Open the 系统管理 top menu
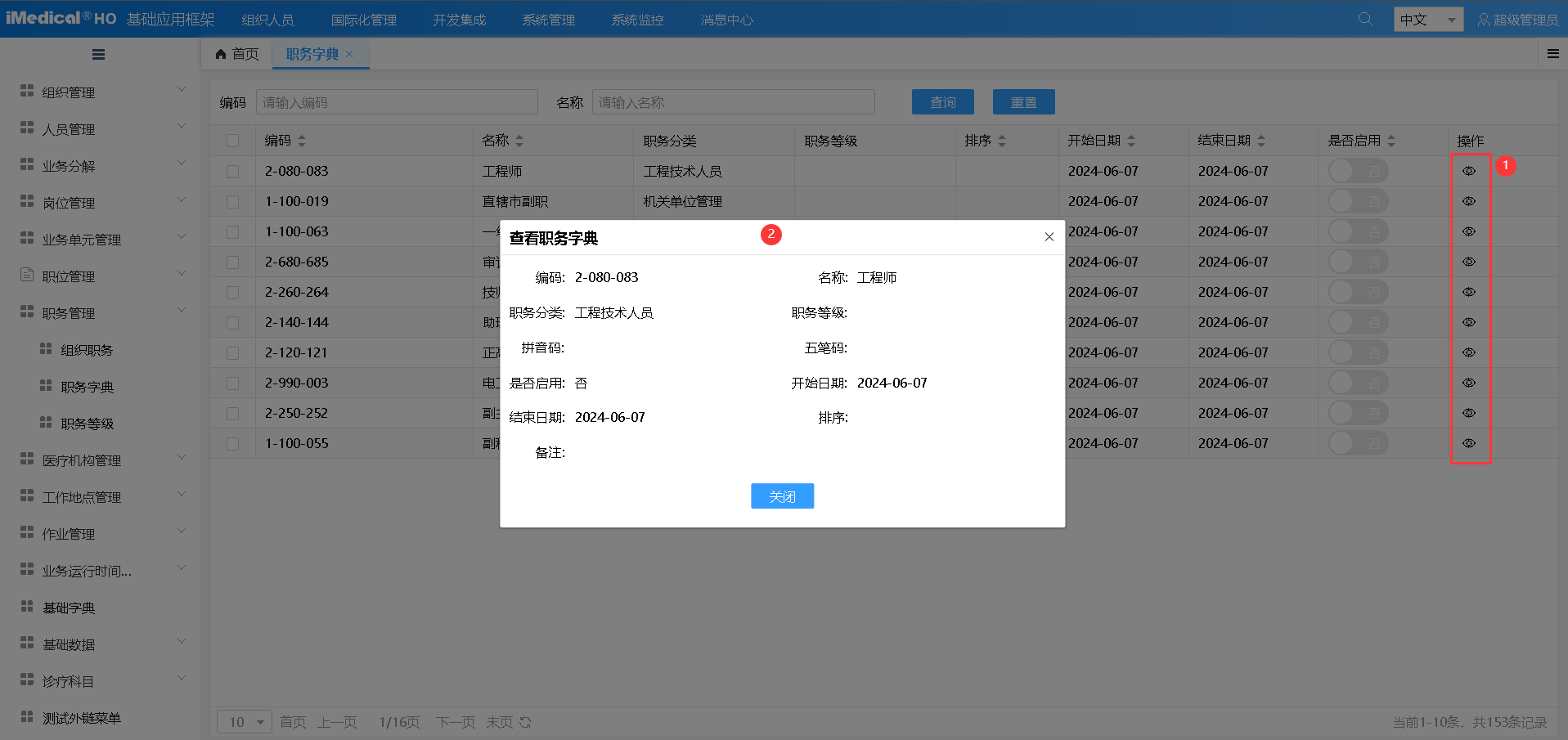1568x740 pixels. [x=548, y=20]
